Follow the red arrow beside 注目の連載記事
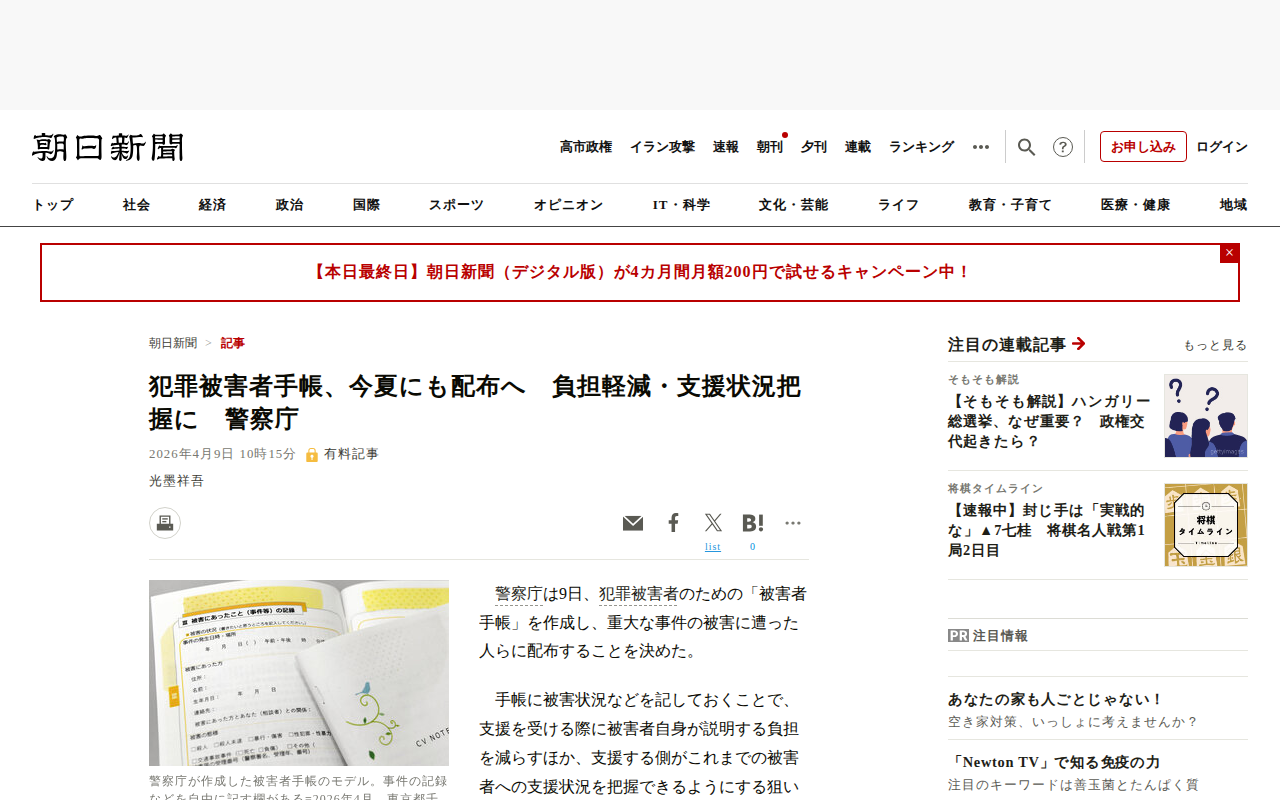This screenshot has width=1280, height=800. 1078,344
